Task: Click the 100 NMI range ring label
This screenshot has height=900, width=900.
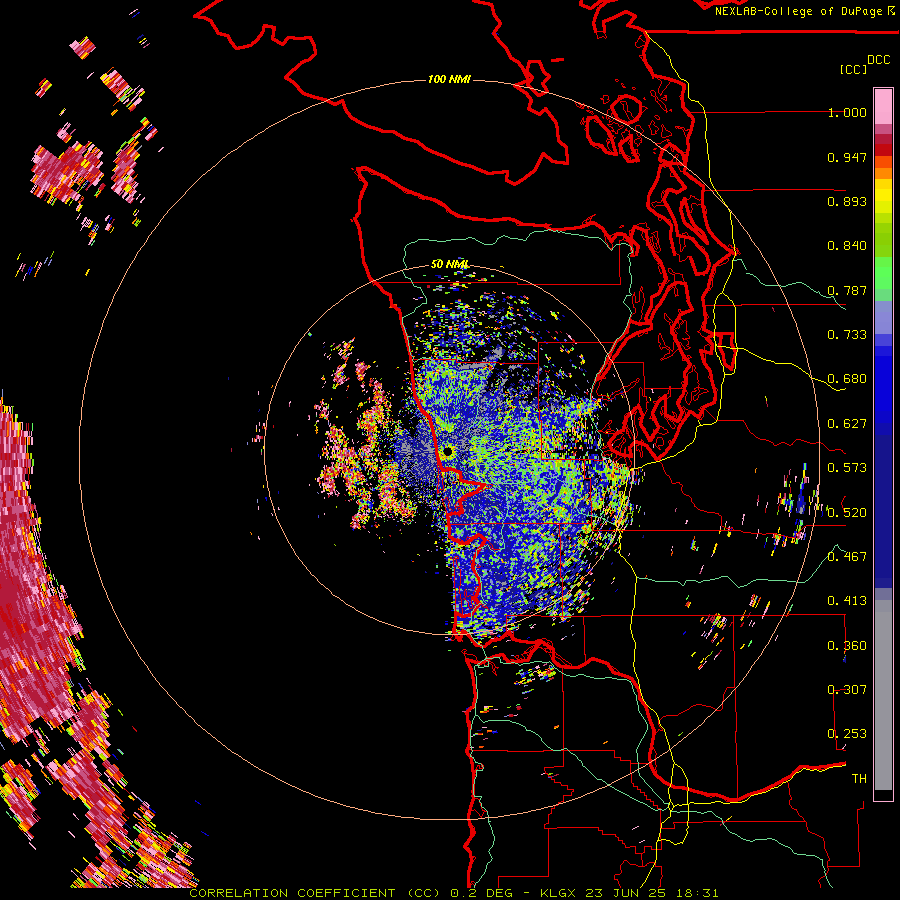Action: coord(449,79)
